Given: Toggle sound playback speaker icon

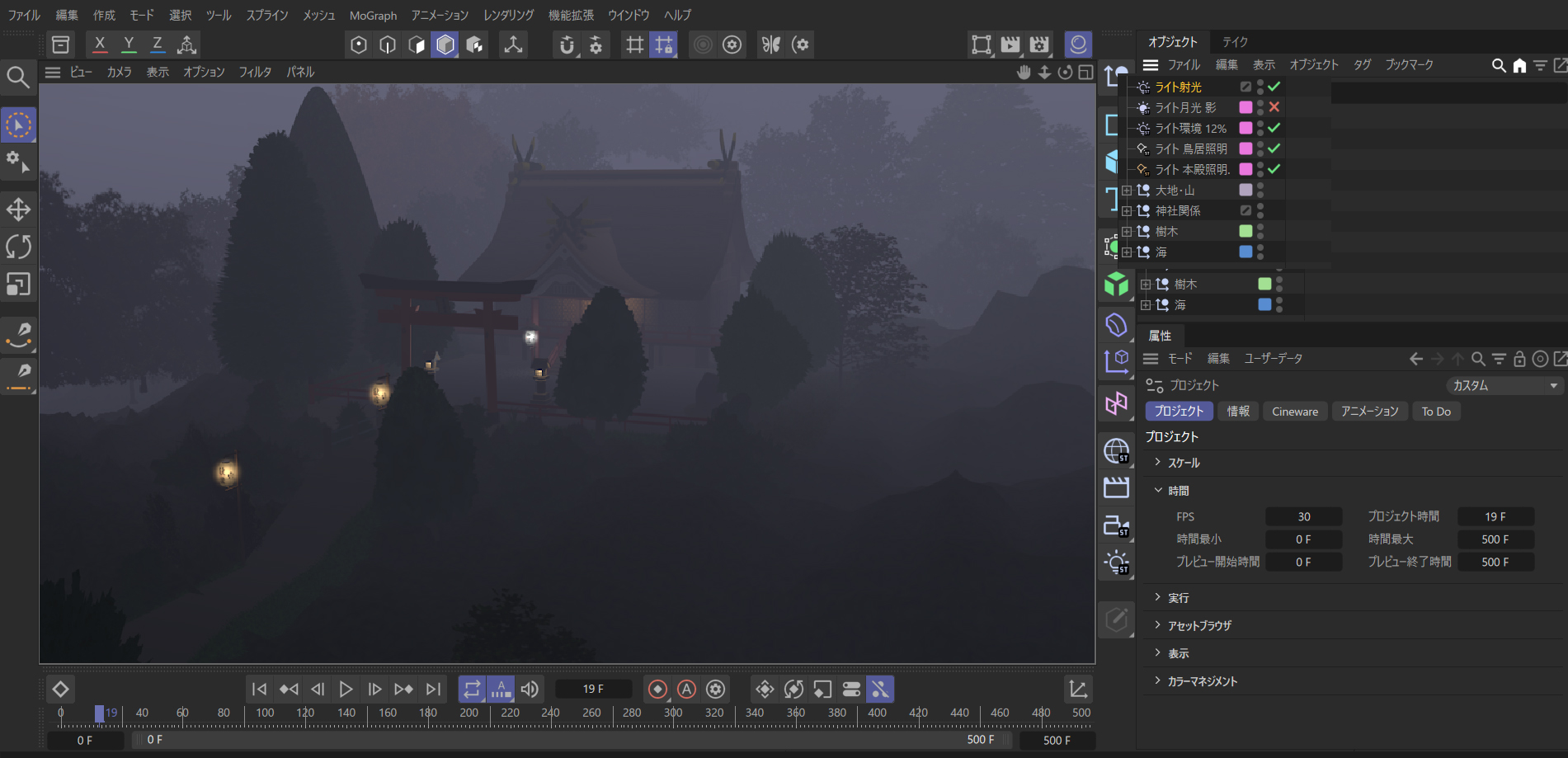Looking at the screenshot, I should coord(530,689).
